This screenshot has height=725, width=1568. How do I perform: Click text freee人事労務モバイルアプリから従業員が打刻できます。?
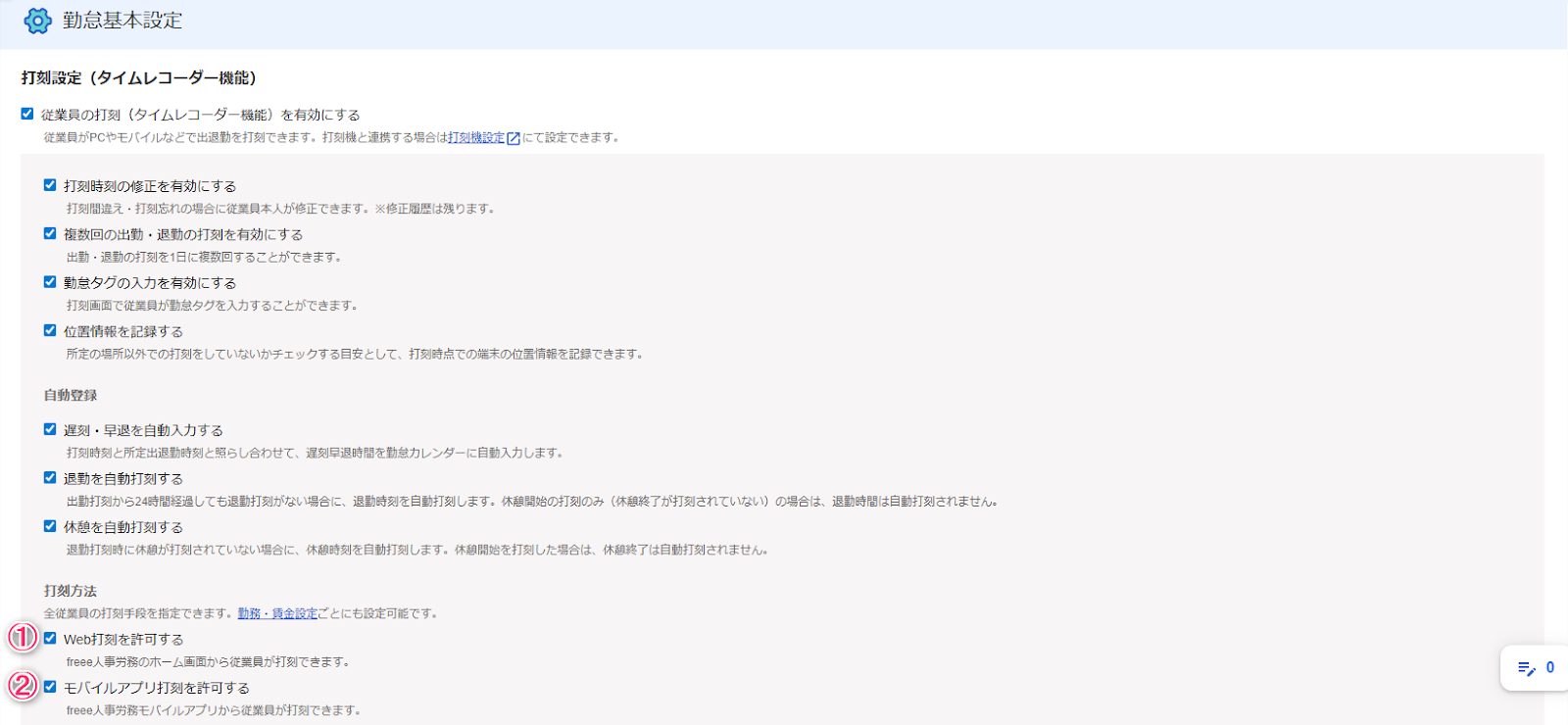[x=214, y=710]
